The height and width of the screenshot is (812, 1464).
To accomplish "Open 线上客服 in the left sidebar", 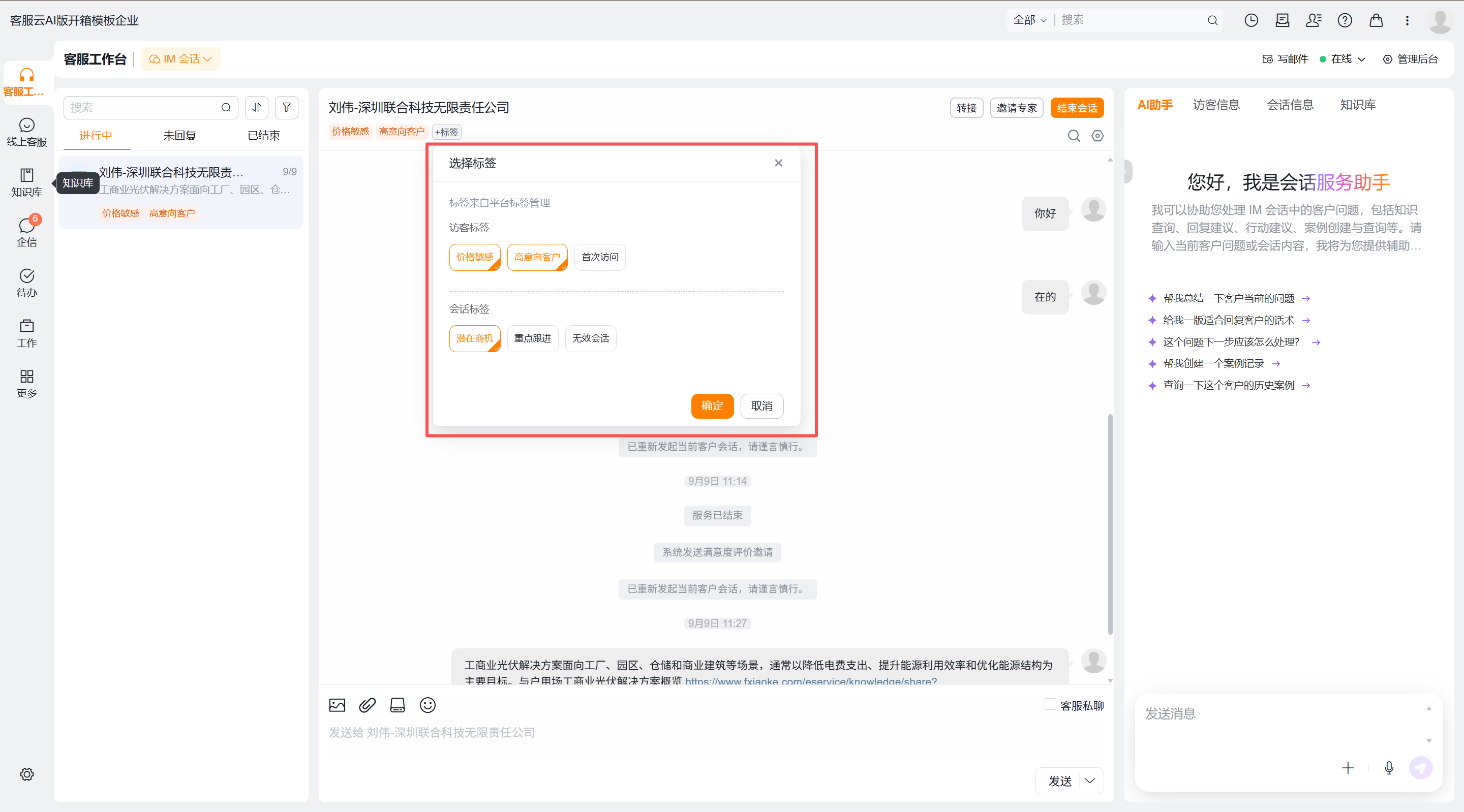I will click(x=26, y=132).
